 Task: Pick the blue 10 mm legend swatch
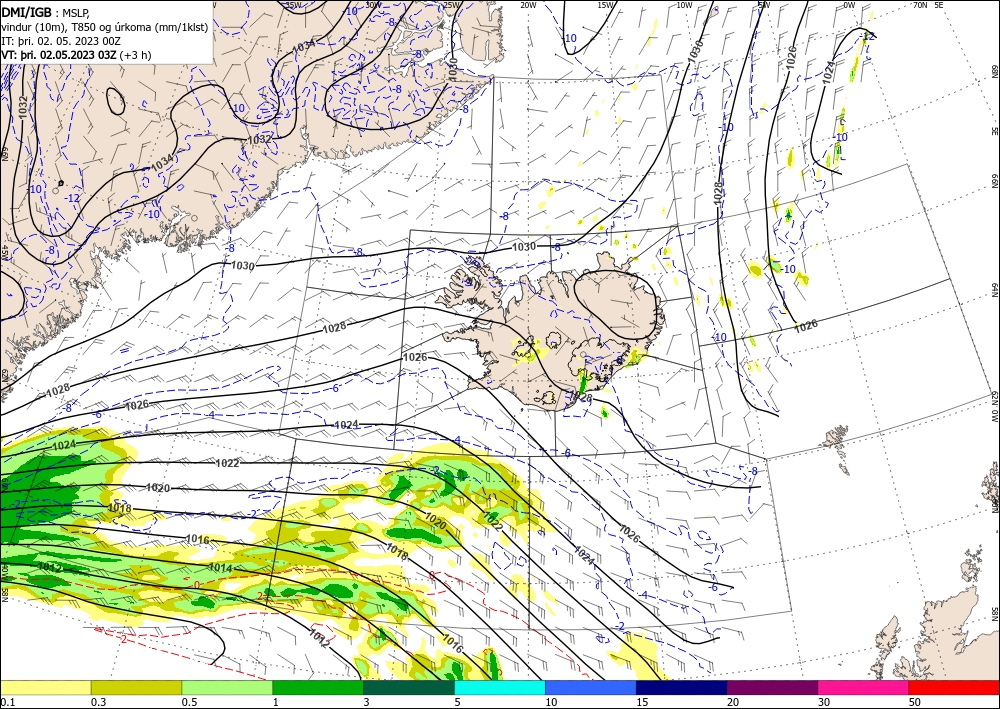(591, 687)
